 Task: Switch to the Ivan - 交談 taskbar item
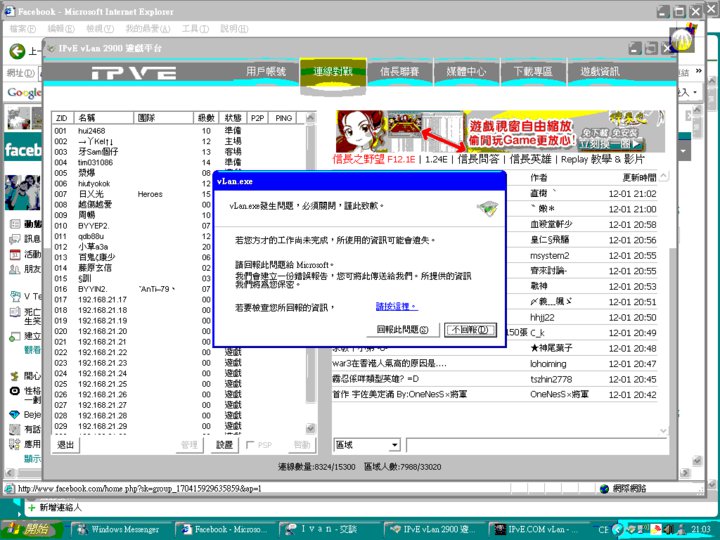pyautogui.click(x=328, y=529)
